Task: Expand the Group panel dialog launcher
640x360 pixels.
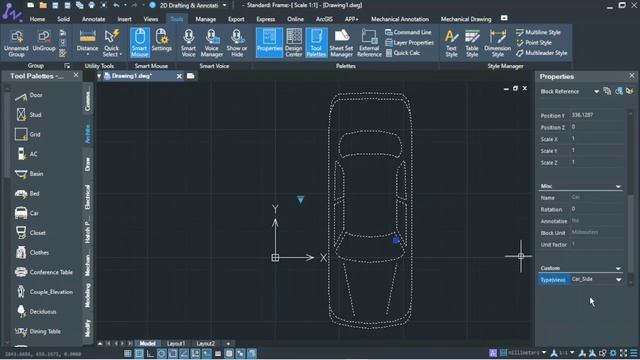Action: click(67, 66)
